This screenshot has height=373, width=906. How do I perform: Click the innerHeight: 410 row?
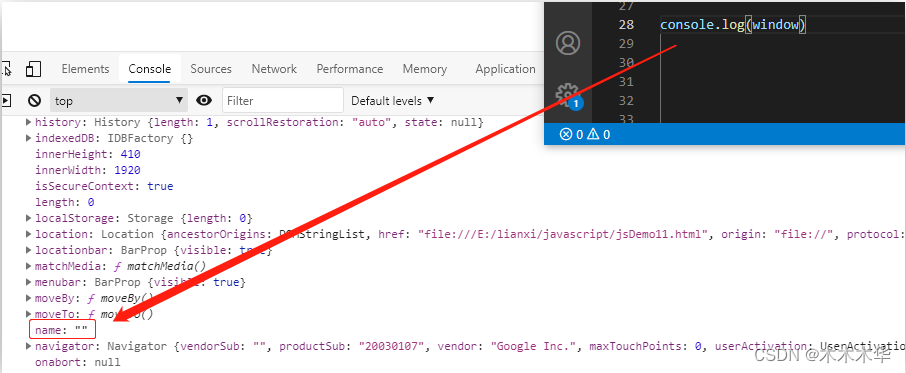point(88,154)
